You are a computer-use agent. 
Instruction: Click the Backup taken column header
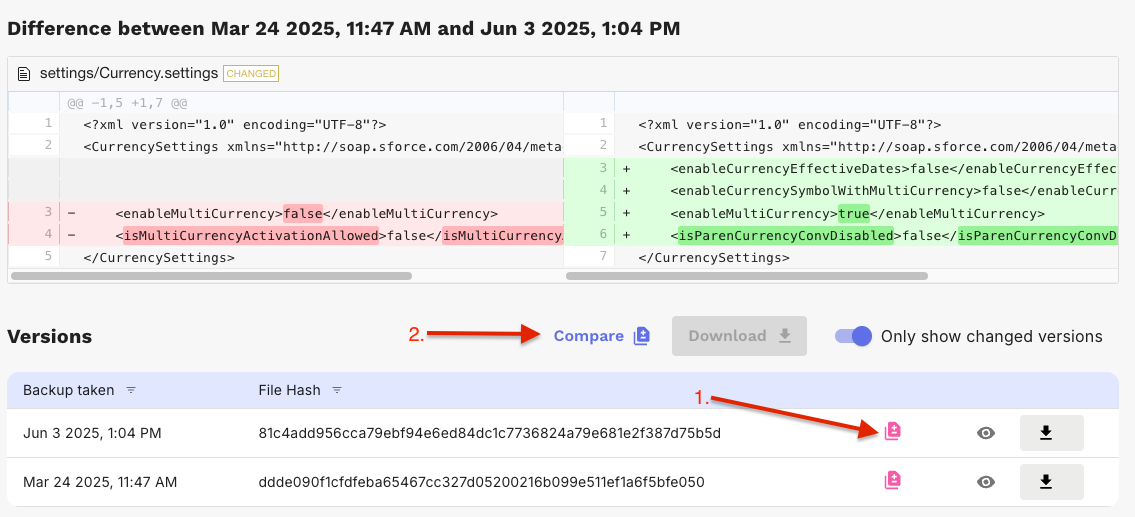68,390
